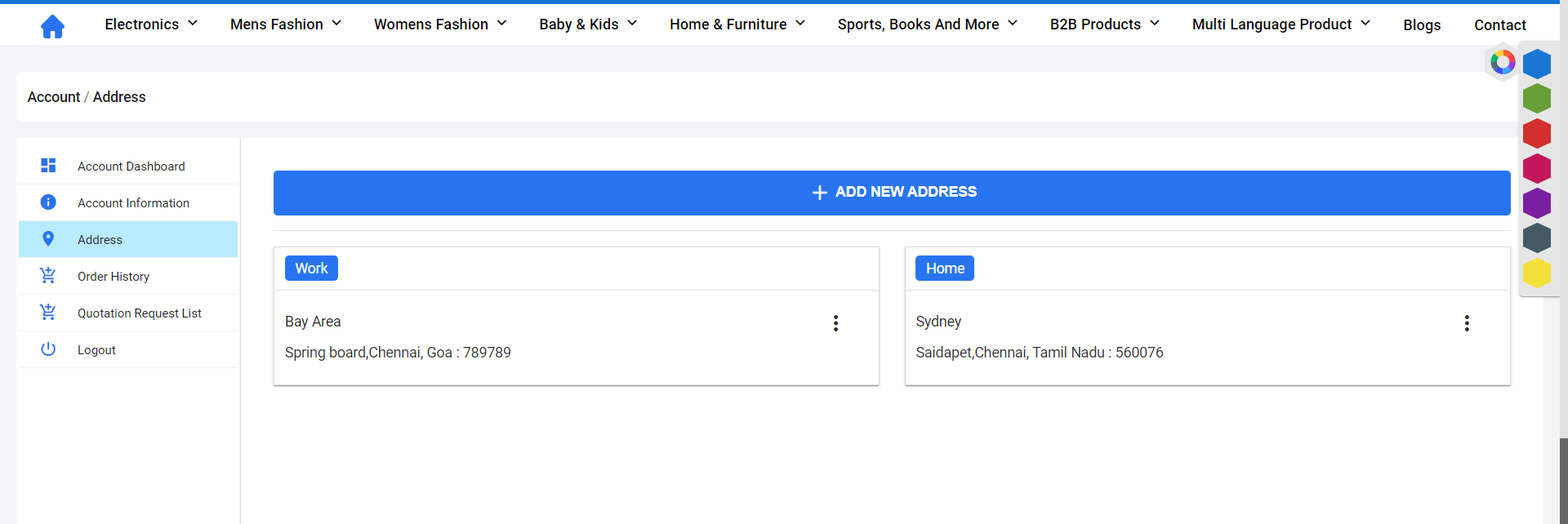Open Account Information from sidebar

point(128,202)
